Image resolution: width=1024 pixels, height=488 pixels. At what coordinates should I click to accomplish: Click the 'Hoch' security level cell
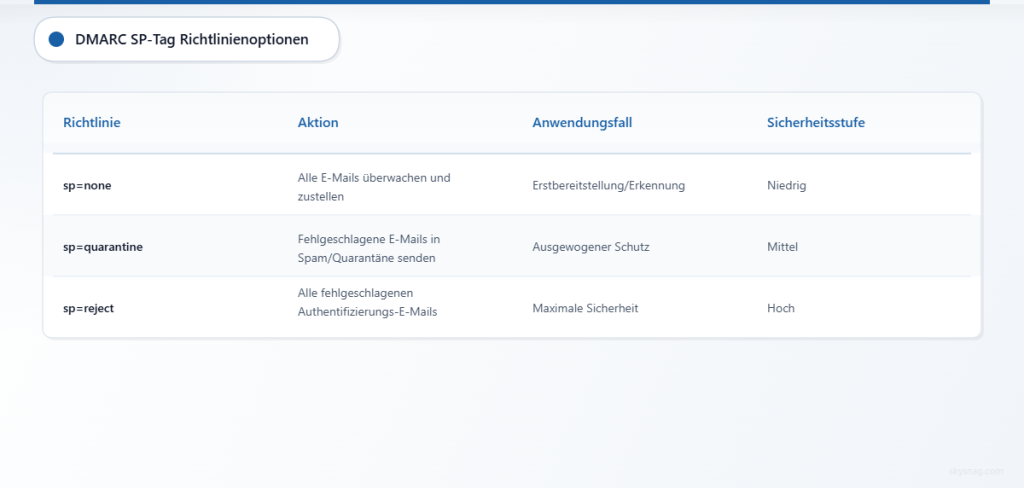tap(781, 308)
